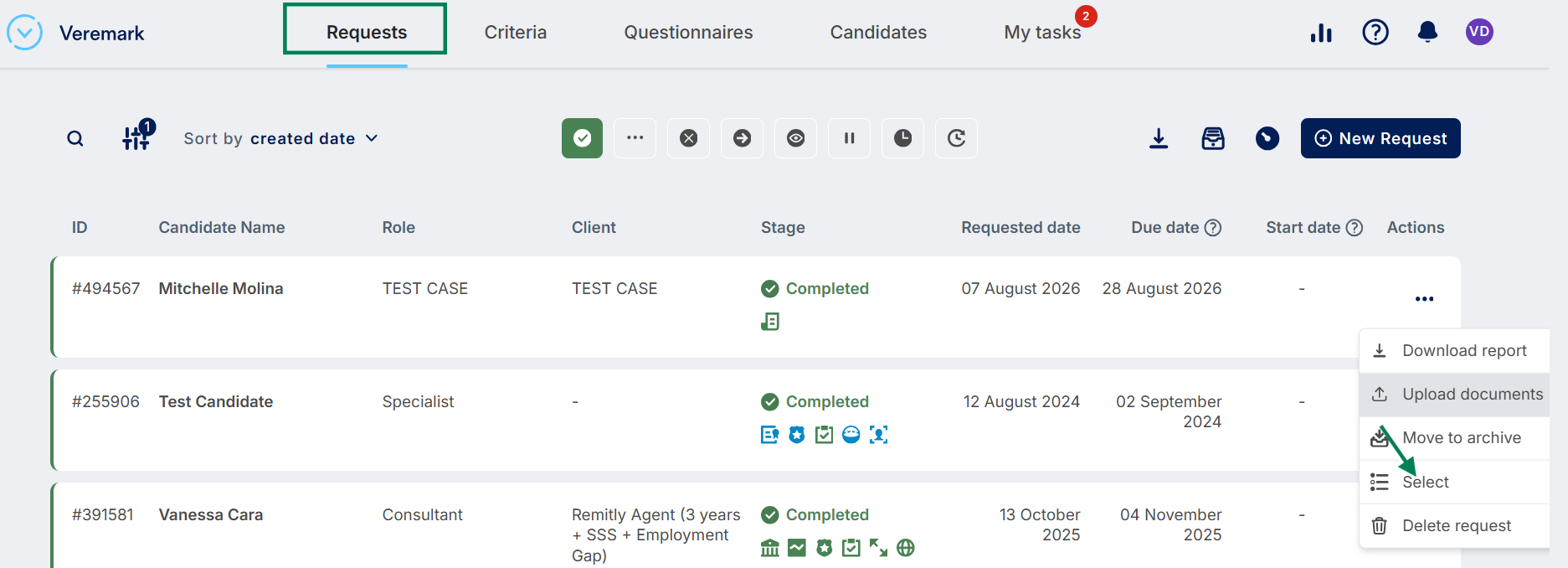Viewport: 1568px width, 568px height.
Task: Expand the Veremark logo chevron
Action: [24, 33]
